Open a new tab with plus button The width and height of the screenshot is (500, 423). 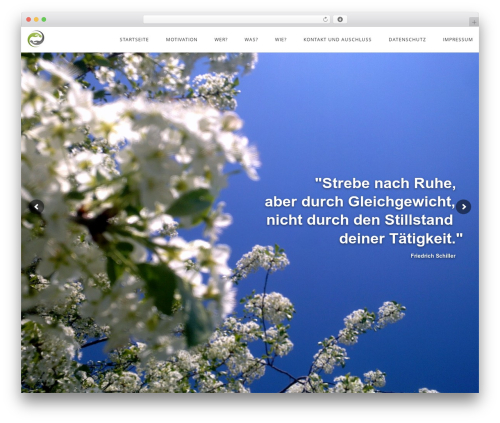(x=474, y=22)
